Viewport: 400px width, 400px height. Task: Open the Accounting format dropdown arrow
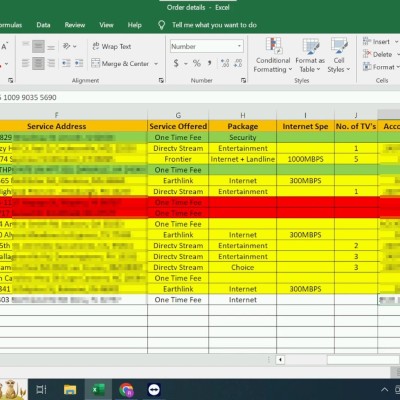[186, 64]
